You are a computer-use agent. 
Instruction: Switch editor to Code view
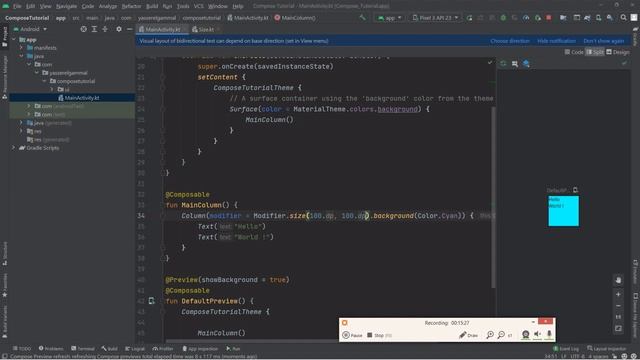[x=574, y=52]
